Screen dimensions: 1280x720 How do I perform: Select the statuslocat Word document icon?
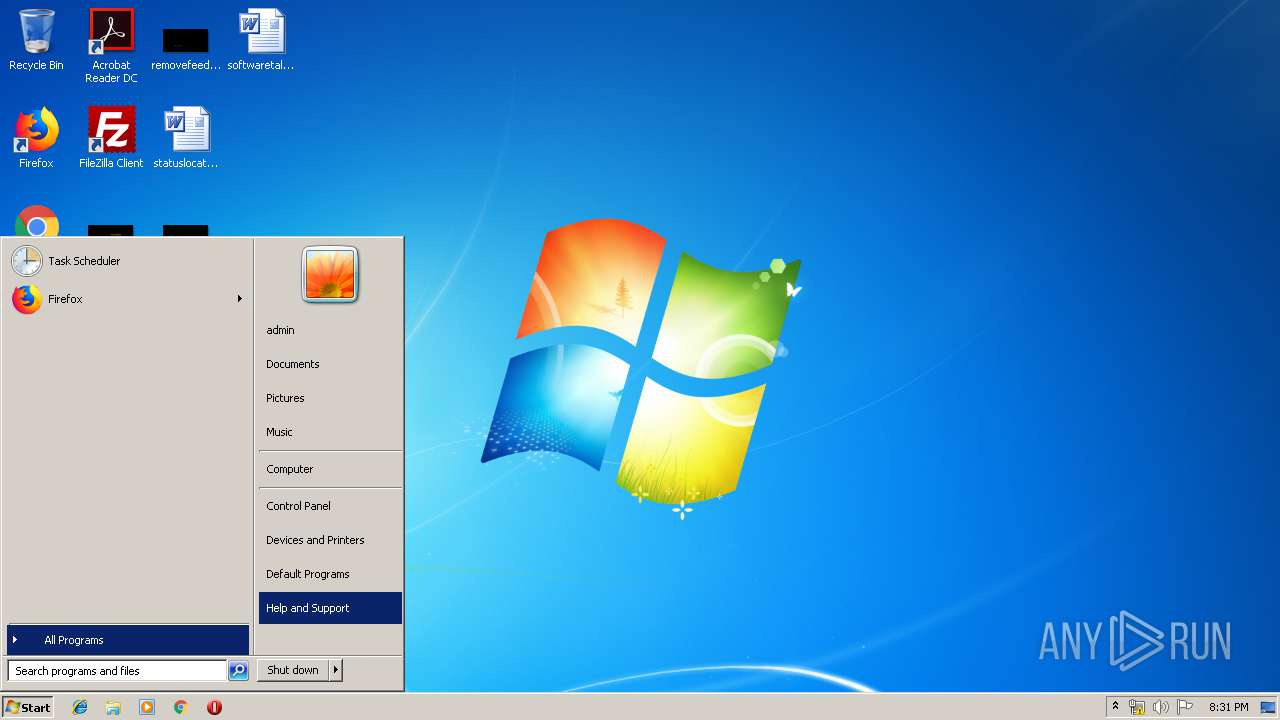(x=186, y=138)
